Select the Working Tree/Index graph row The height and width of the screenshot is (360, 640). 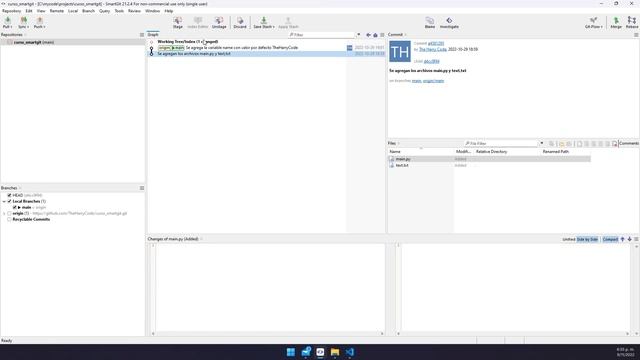266,42
